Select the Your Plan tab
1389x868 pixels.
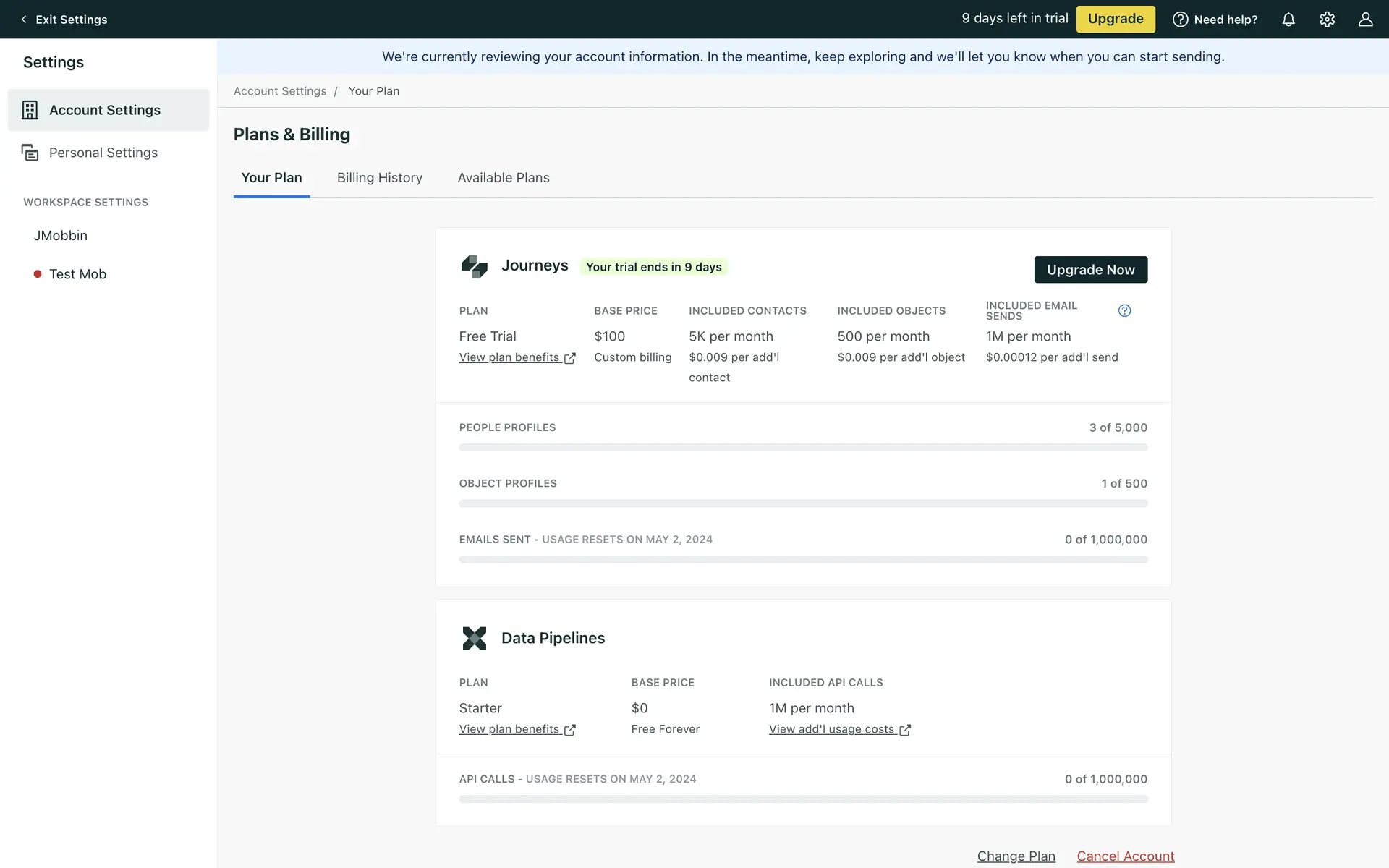[x=271, y=178]
